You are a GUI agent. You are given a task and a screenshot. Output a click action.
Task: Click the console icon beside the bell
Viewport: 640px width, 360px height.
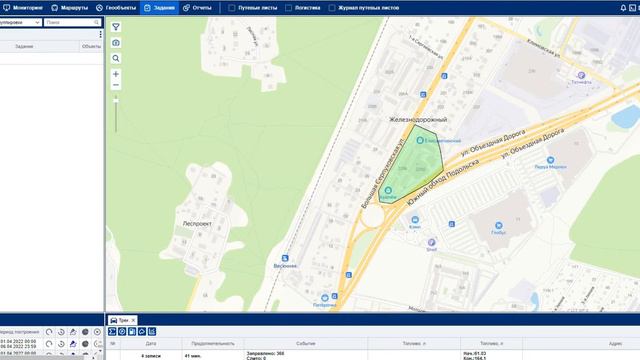point(633,8)
